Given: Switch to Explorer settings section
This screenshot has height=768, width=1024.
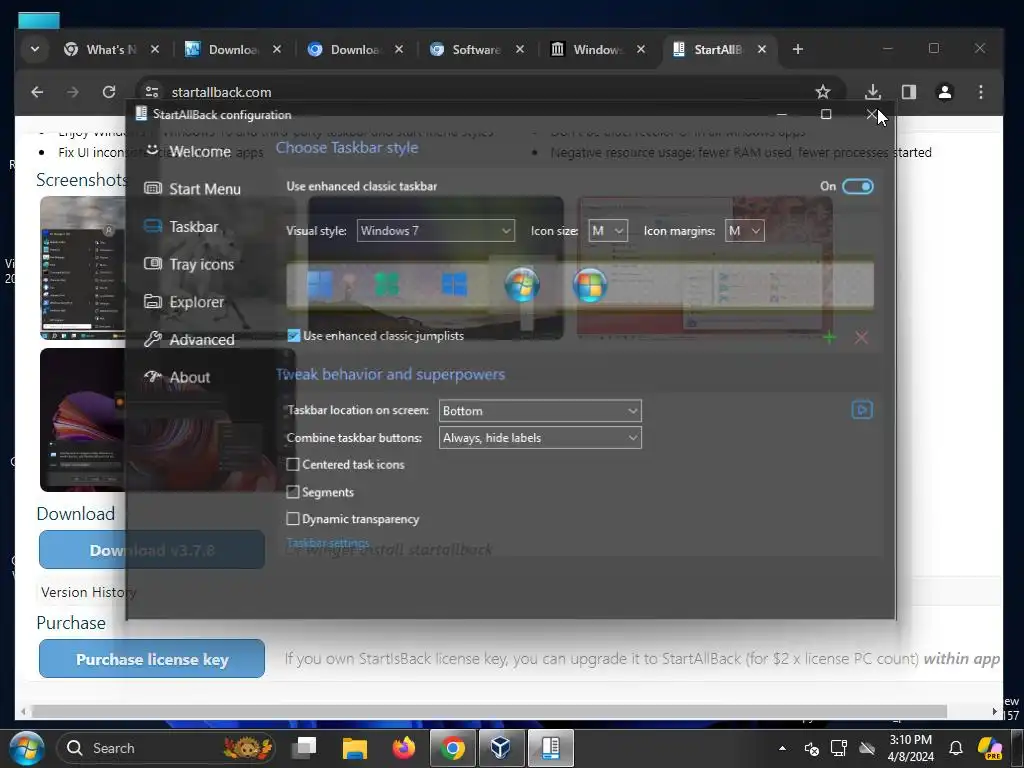Looking at the screenshot, I should click(184, 302).
